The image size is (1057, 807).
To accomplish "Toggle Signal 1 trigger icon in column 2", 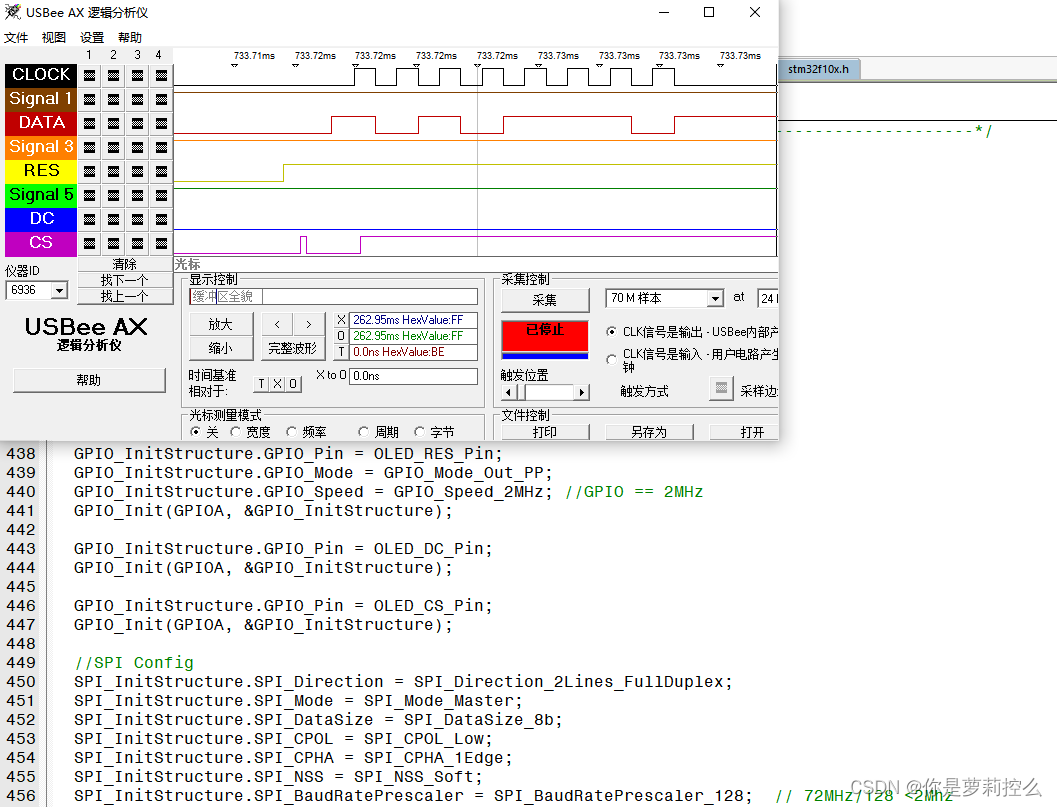I will coord(113,100).
